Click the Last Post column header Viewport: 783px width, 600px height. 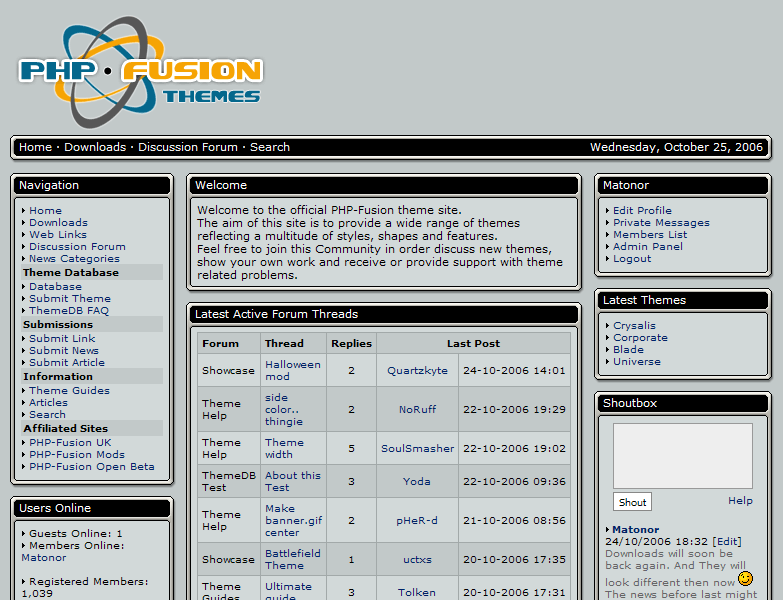[x=473, y=343]
